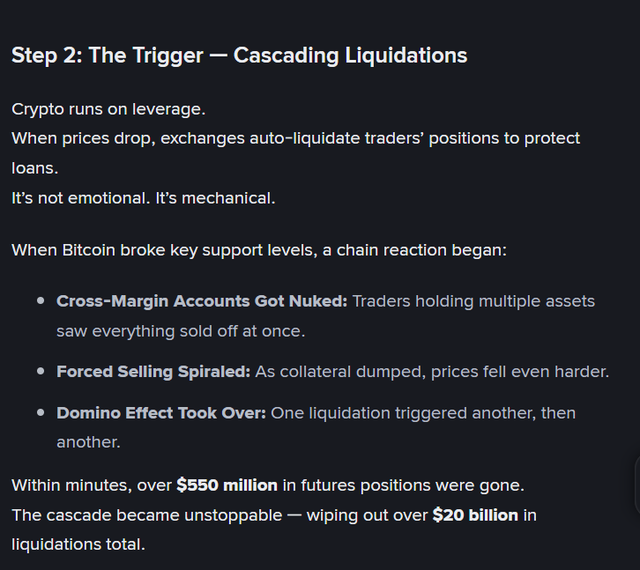
Task: Click bullet dot before "Forced Selling Spiraled"
Action: [41, 372]
